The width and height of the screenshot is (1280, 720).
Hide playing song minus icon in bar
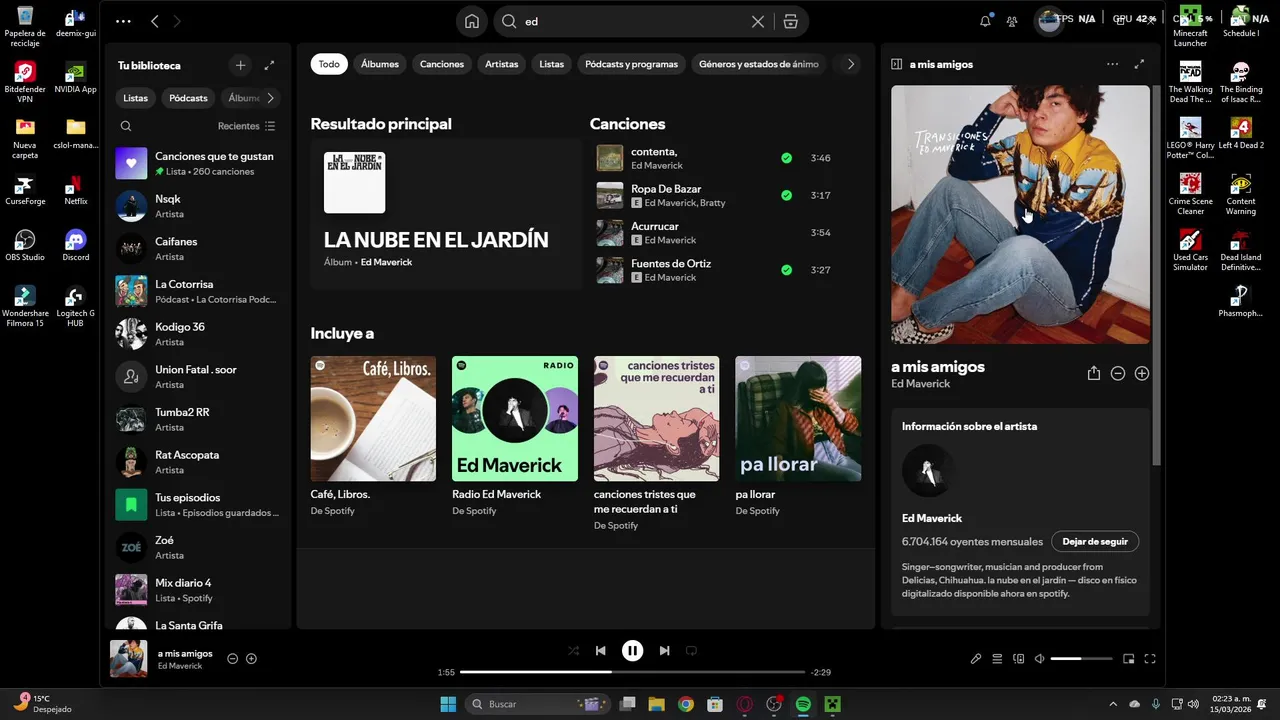tap(232, 658)
